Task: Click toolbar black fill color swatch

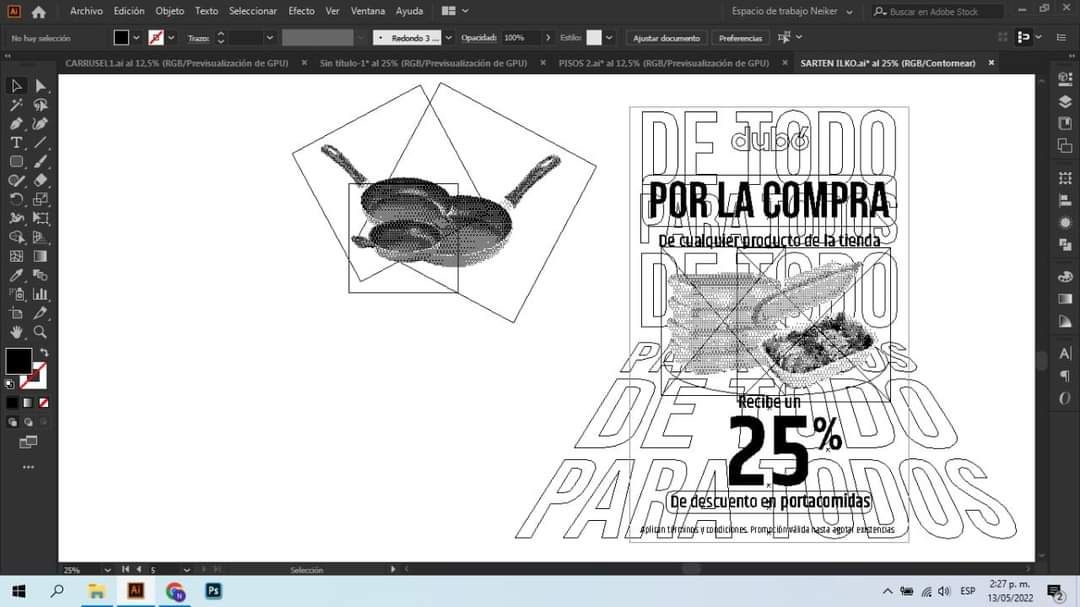Action: 19,360
